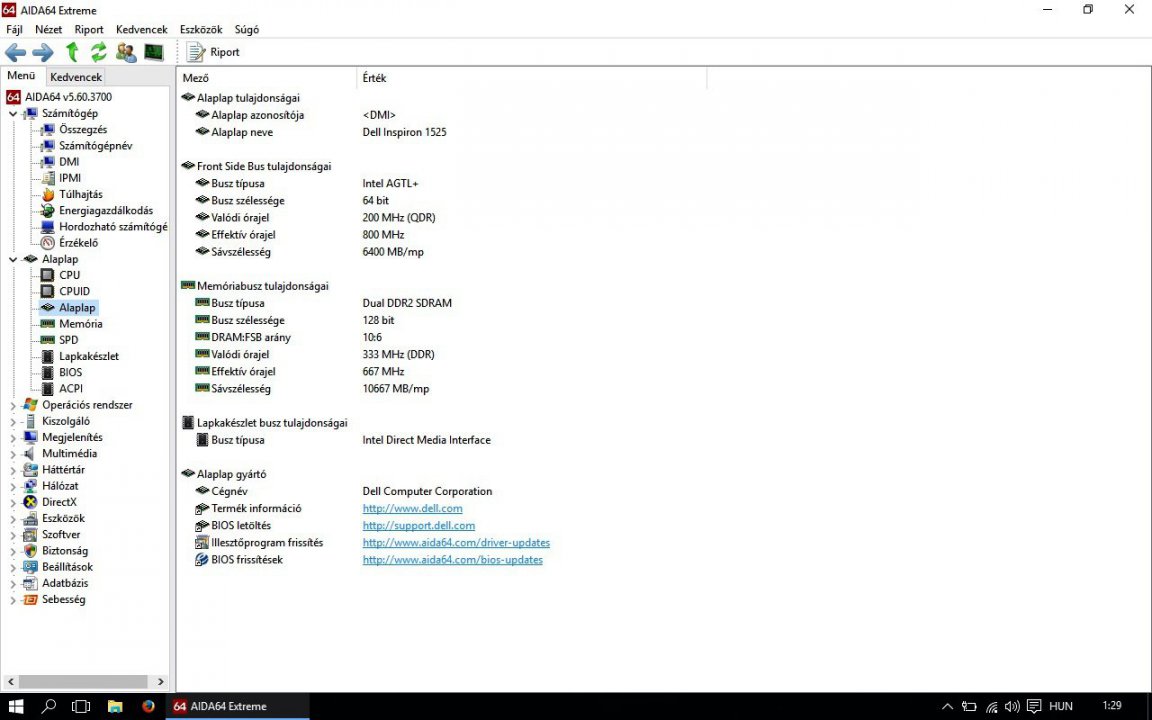Viewport: 1152px width, 720px height.
Task: Expand the Megjelenítés node
Action: tap(12, 437)
